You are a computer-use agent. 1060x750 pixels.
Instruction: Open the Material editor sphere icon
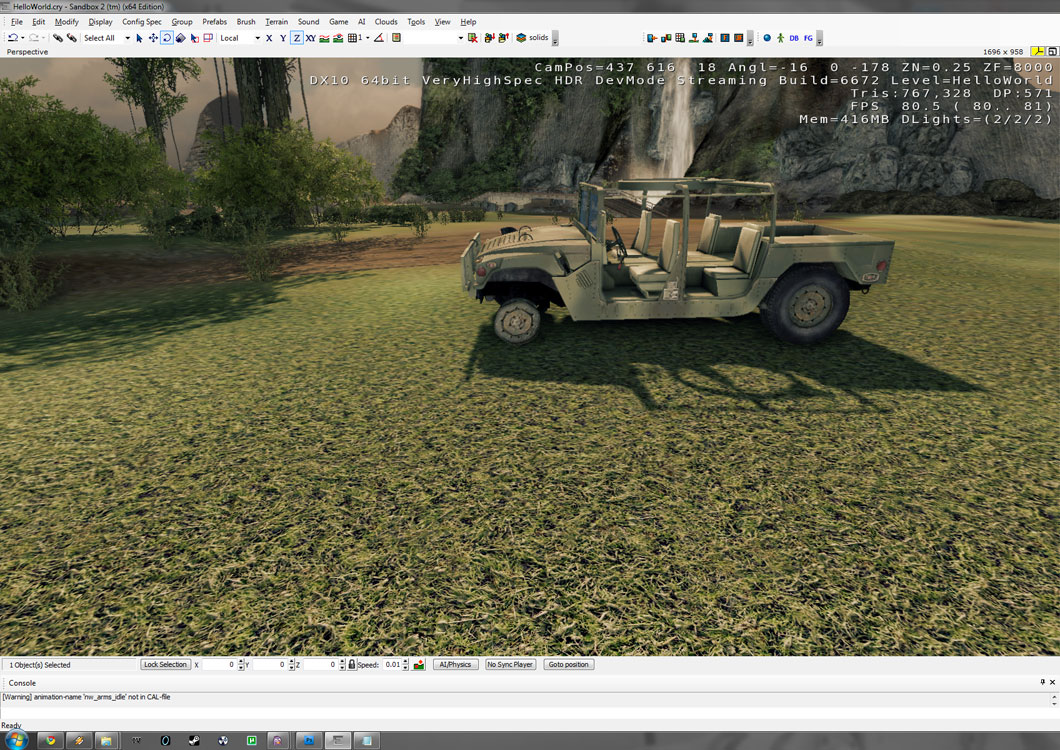(767, 38)
